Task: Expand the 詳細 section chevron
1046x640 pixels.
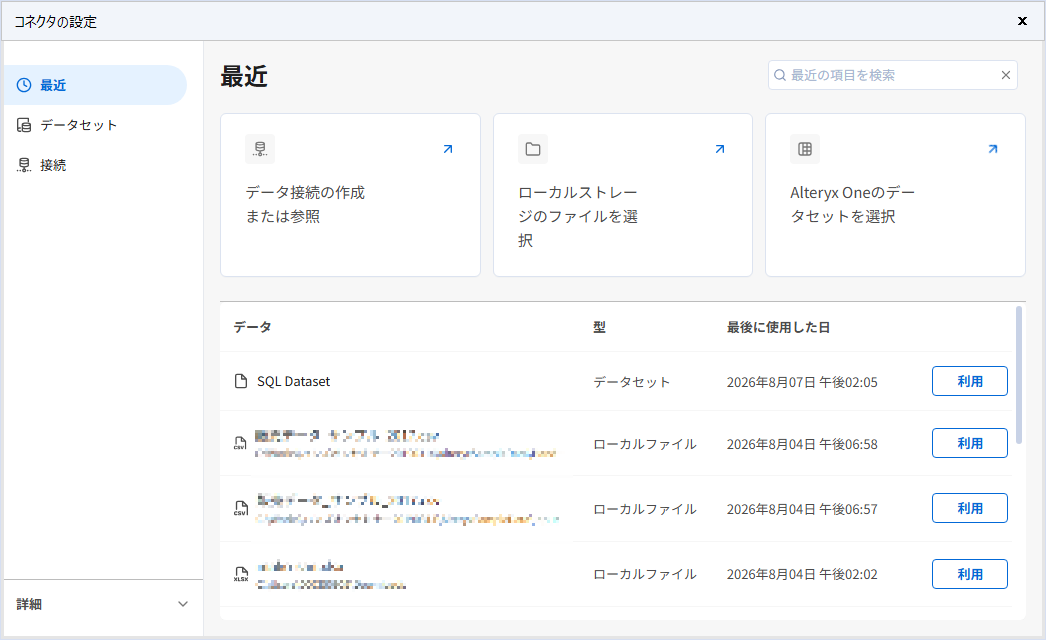Action: click(183, 604)
